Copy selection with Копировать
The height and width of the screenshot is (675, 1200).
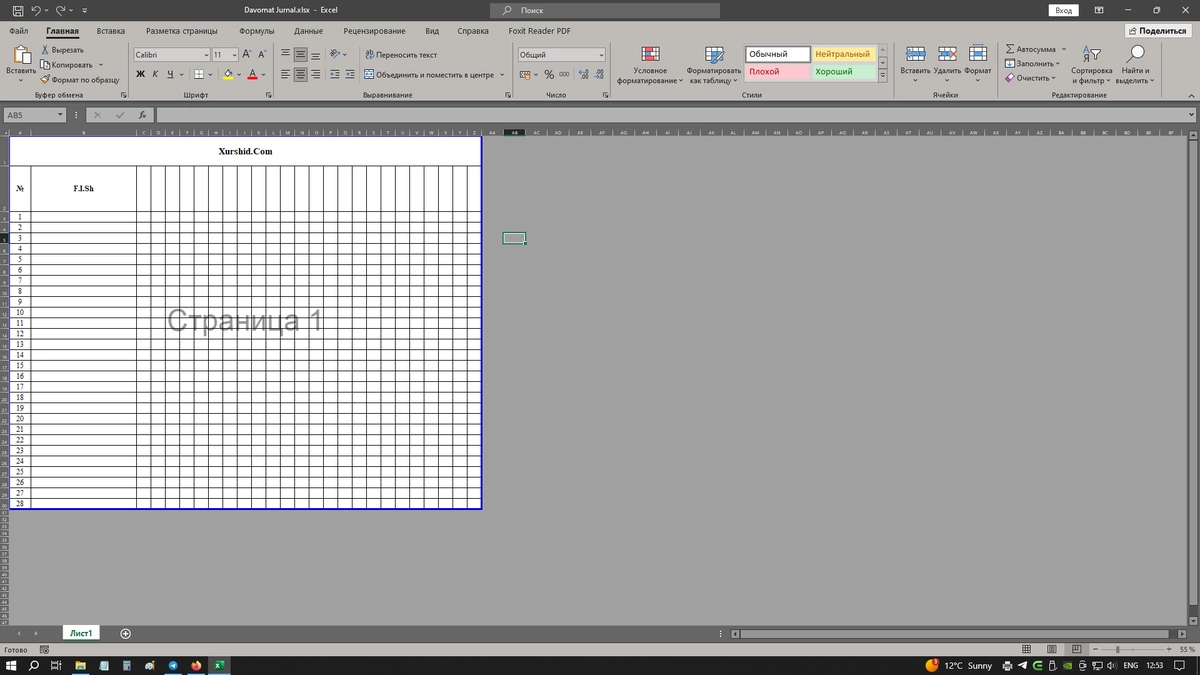68,65
